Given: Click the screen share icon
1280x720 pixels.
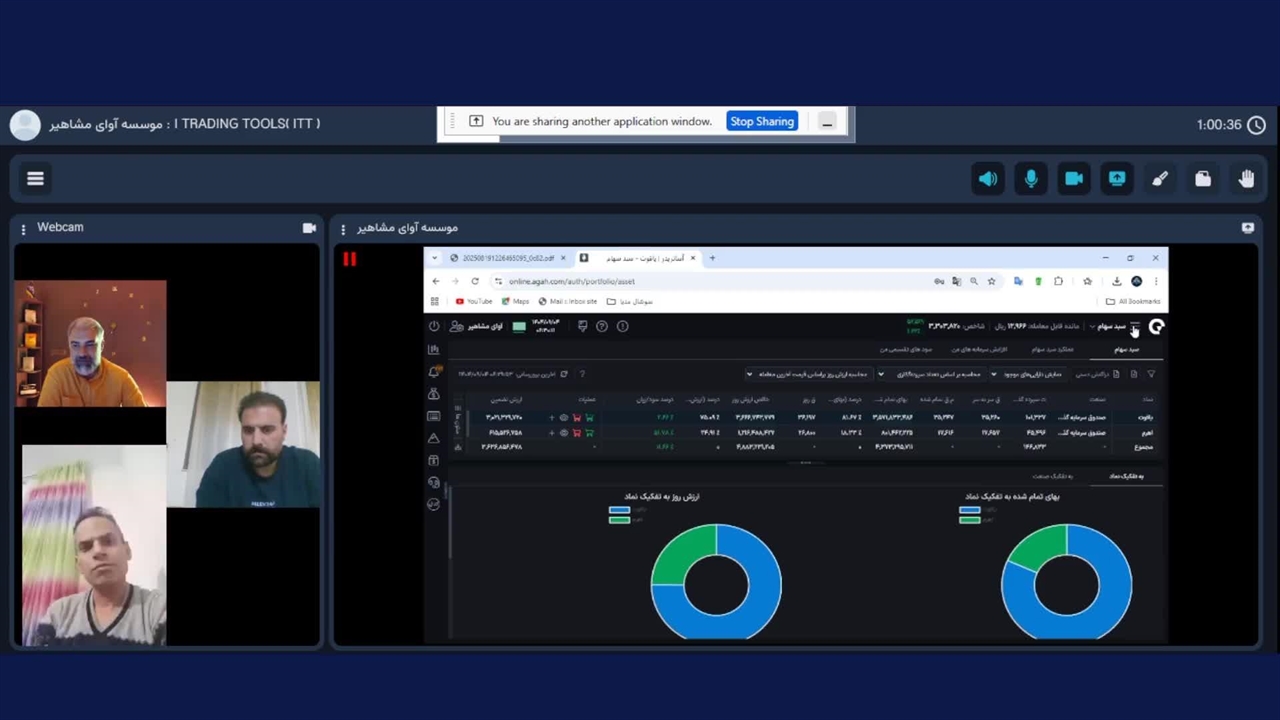Looking at the screenshot, I should (x=1117, y=179).
